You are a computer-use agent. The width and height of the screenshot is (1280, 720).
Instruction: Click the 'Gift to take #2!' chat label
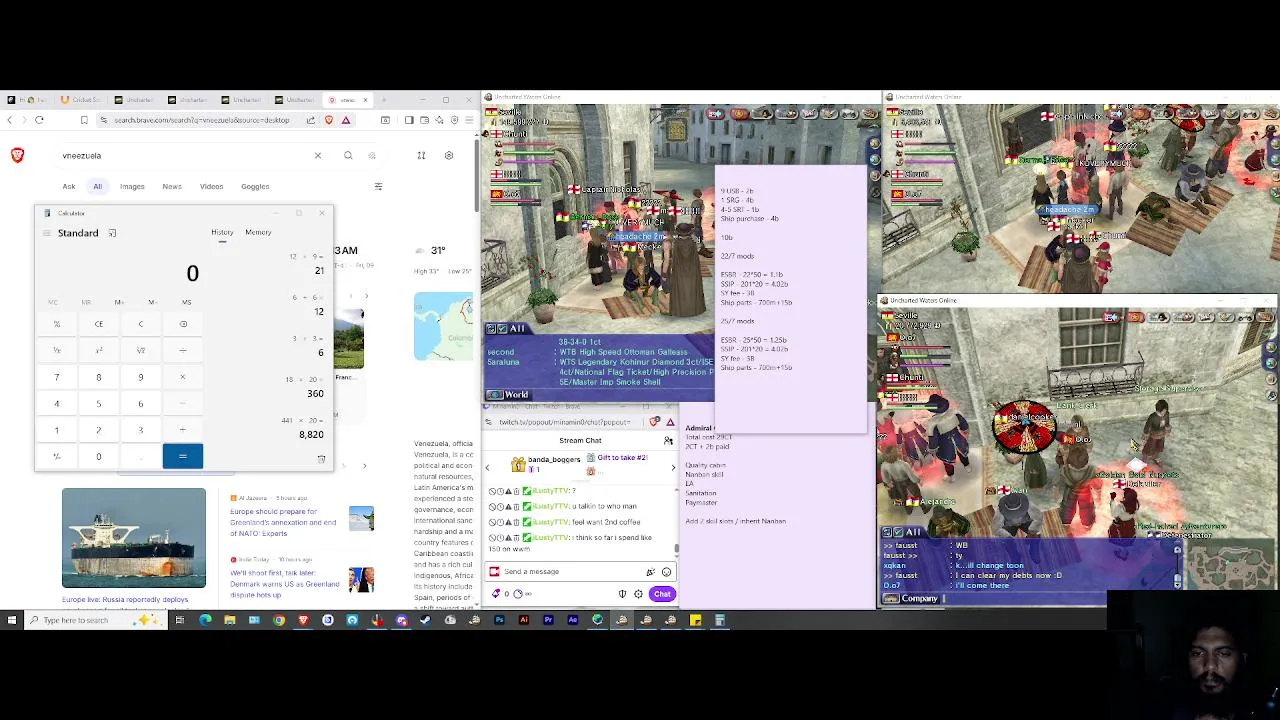pos(622,458)
